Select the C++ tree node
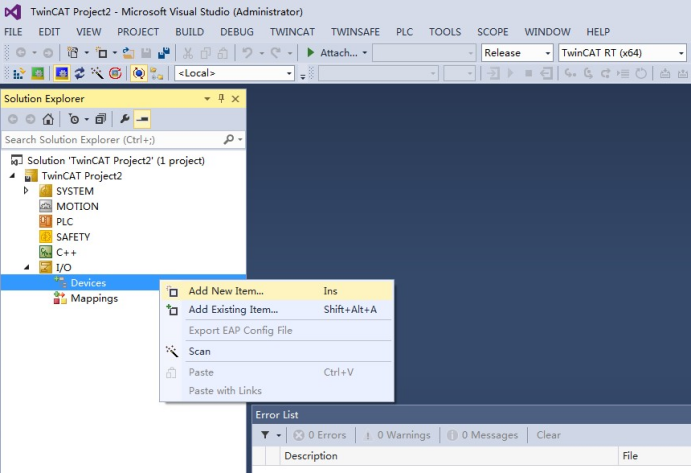 click(x=66, y=252)
